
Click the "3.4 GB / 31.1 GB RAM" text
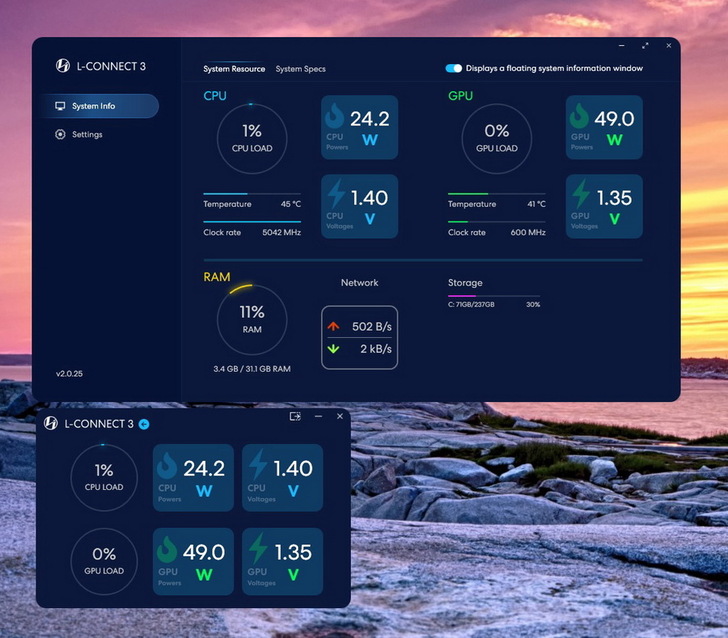252,369
